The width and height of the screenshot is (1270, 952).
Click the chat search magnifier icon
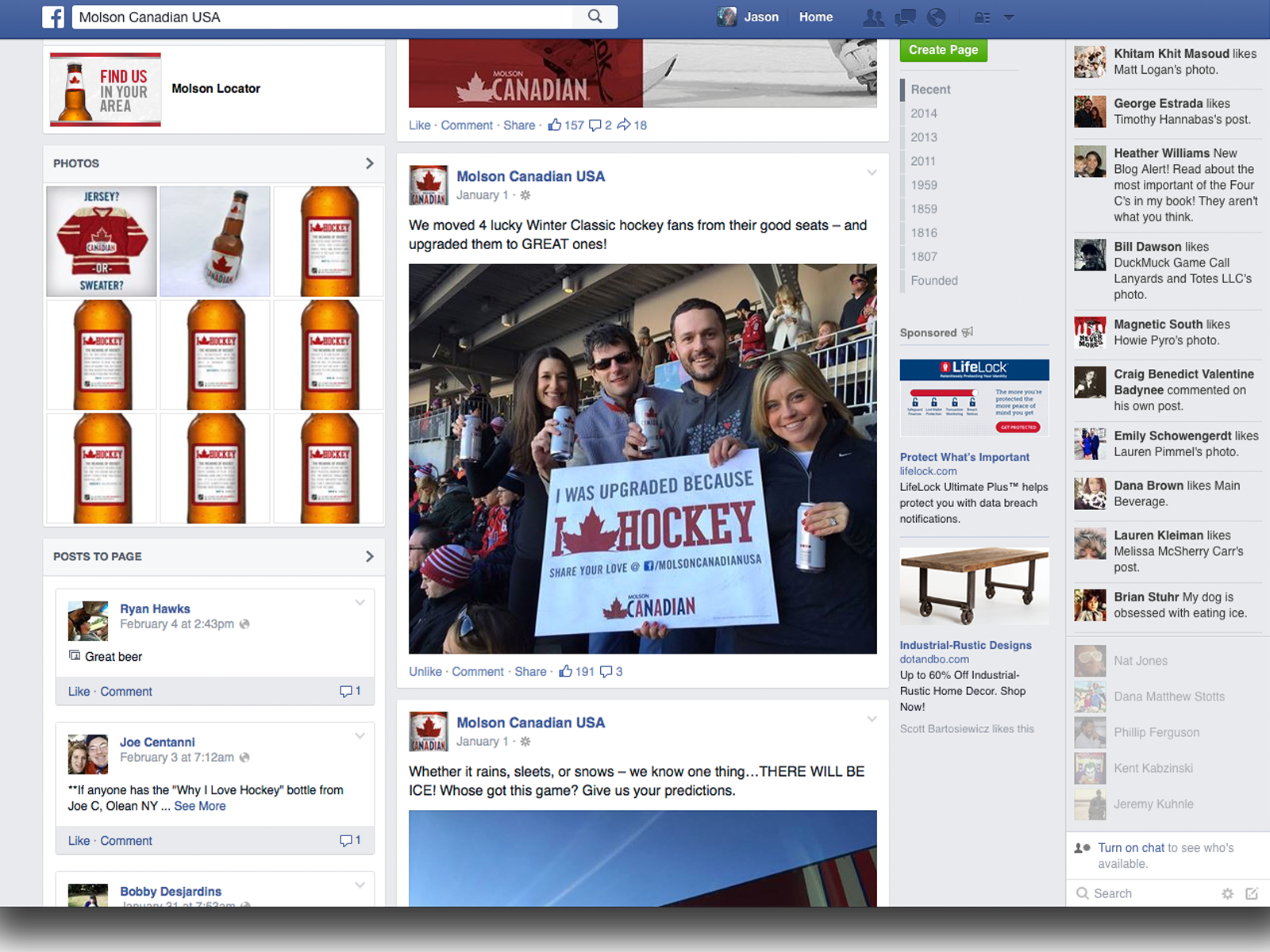[x=1083, y=893]
